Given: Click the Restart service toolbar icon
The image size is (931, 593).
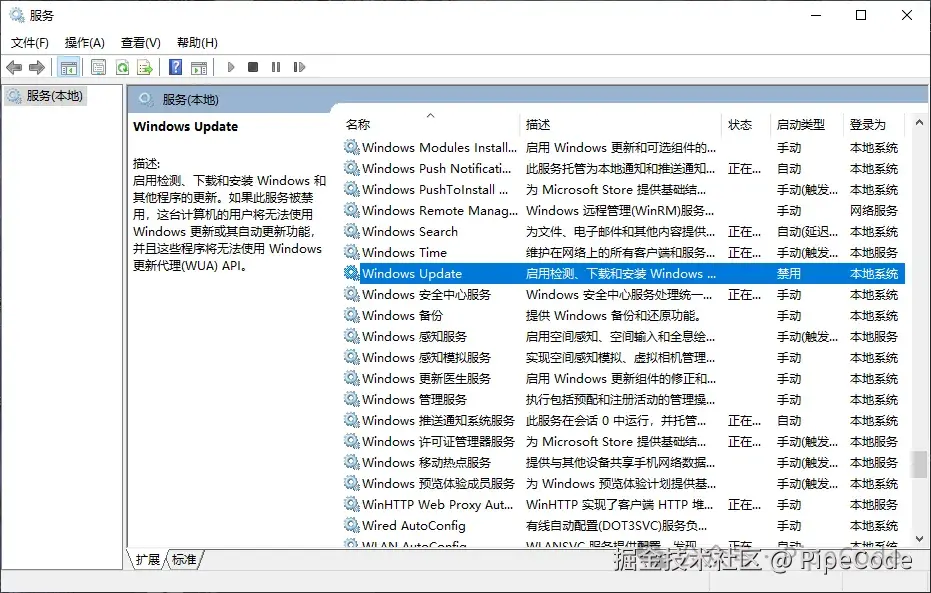Looking at the screenshot, I should pos(299,67).
